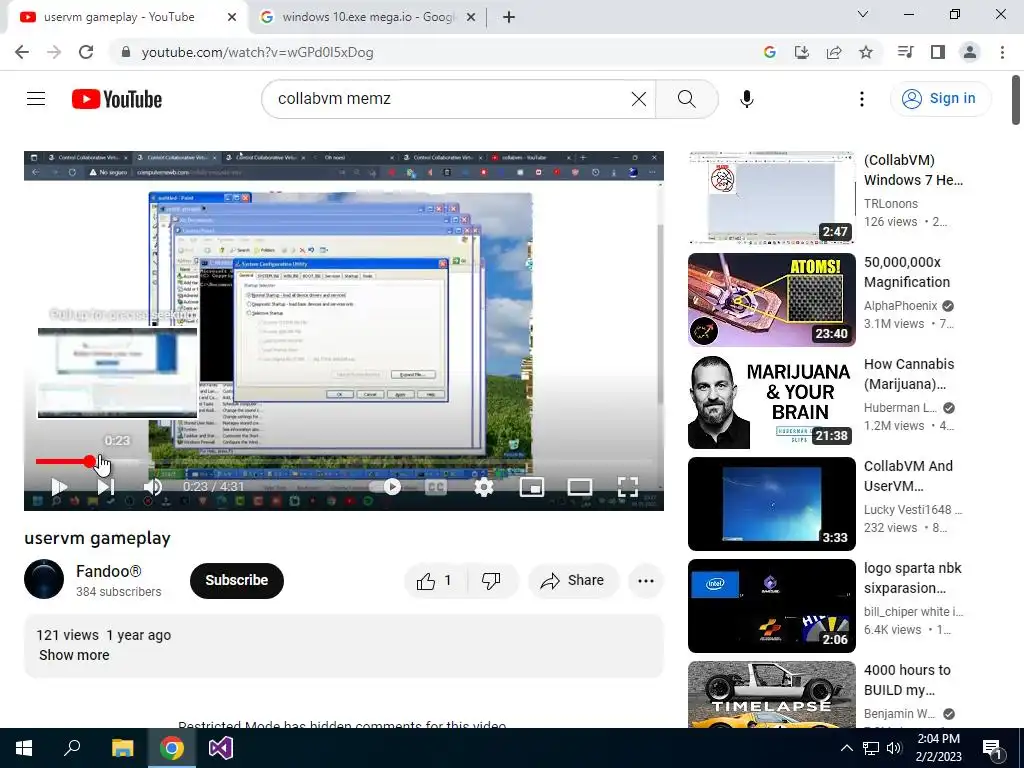
Task: Like the video
Action: (x=436, y=581)
